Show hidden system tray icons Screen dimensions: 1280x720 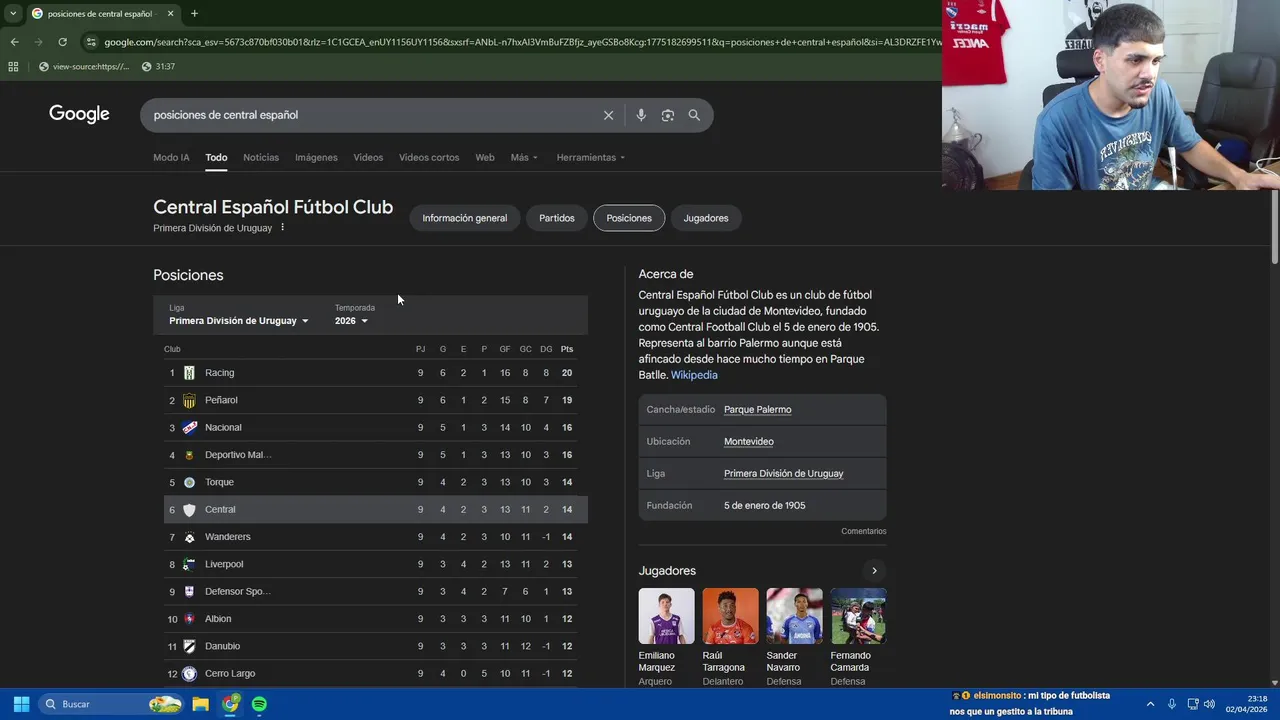(1150, 704)
